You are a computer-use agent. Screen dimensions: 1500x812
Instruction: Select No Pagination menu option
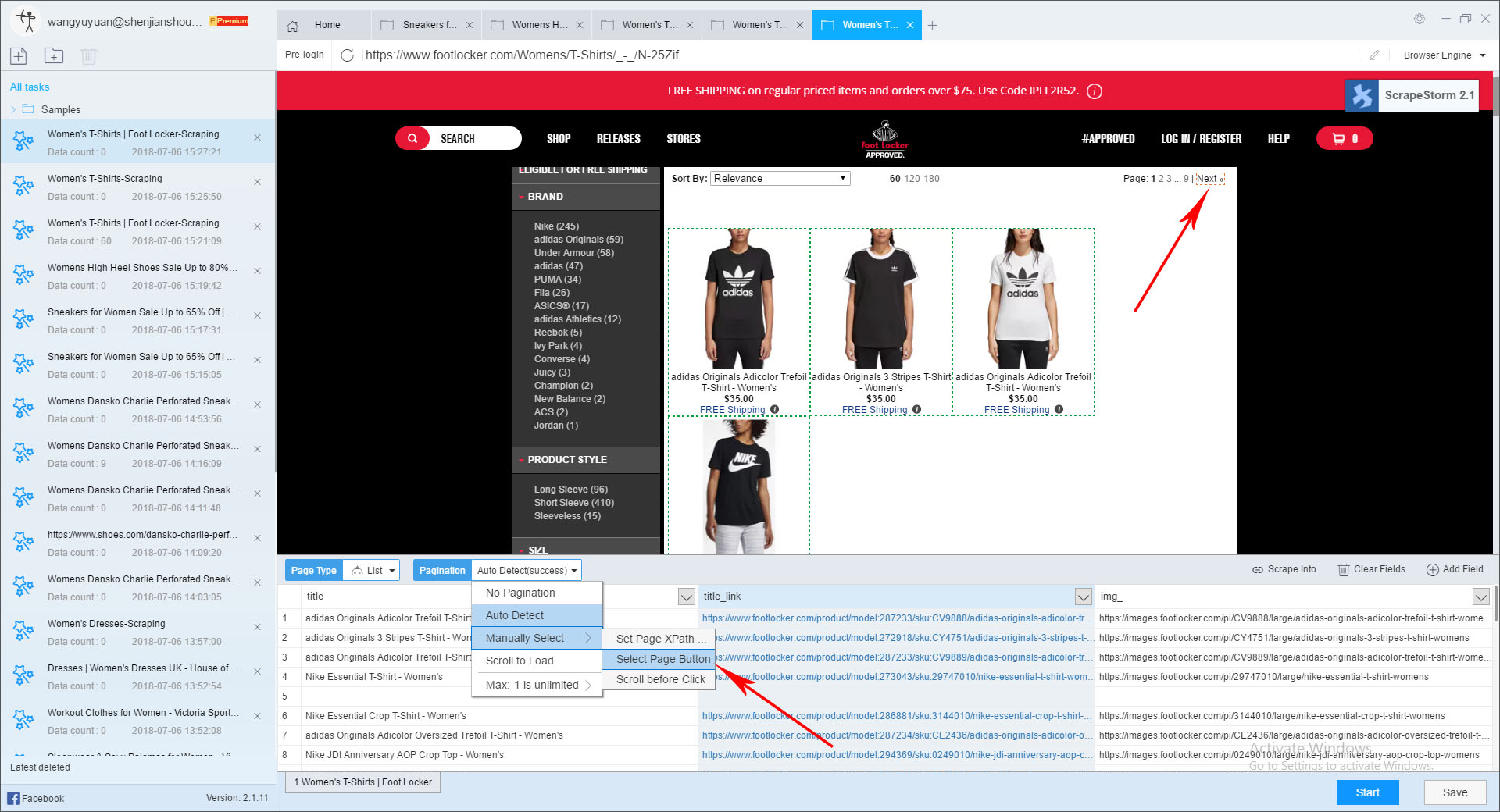click(537, 593)
